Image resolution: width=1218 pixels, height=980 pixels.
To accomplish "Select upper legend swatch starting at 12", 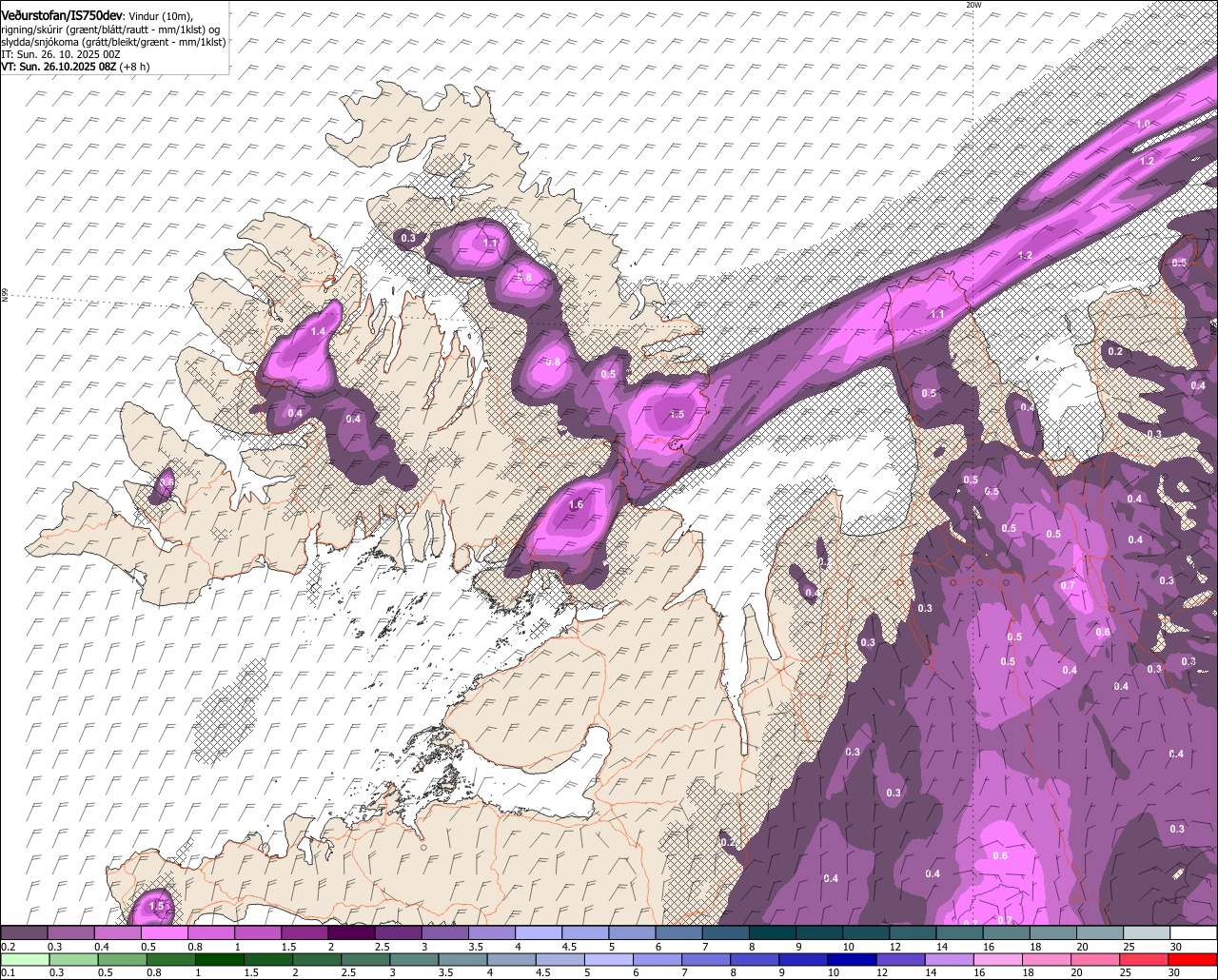I will coord(913,932).
